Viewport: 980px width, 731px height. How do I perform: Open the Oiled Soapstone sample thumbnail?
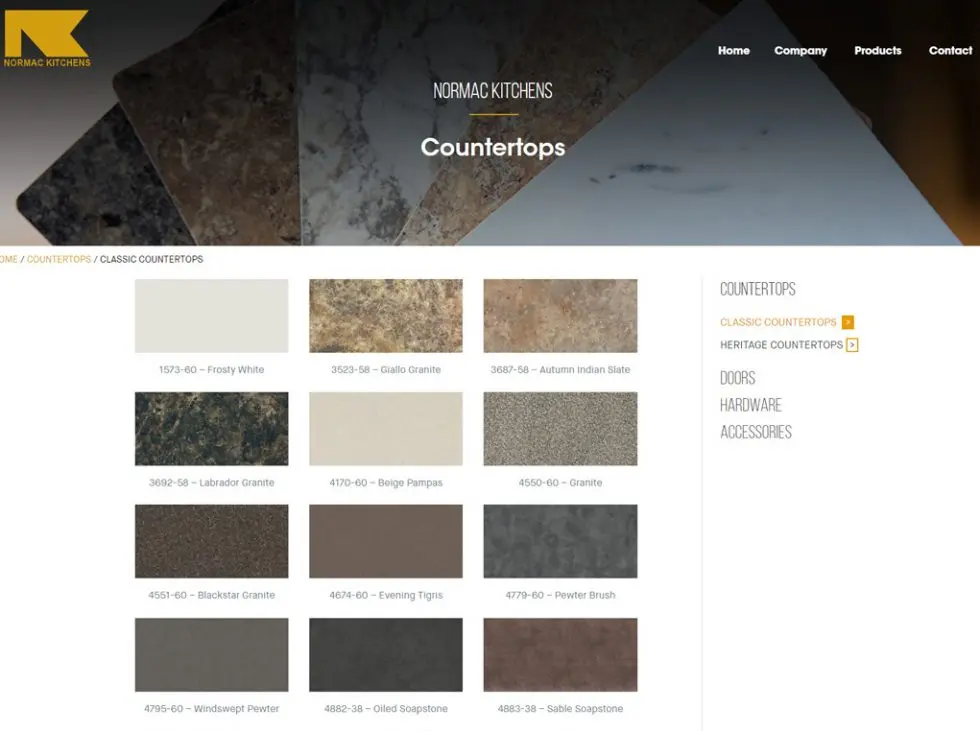click(x=386, y=655)
